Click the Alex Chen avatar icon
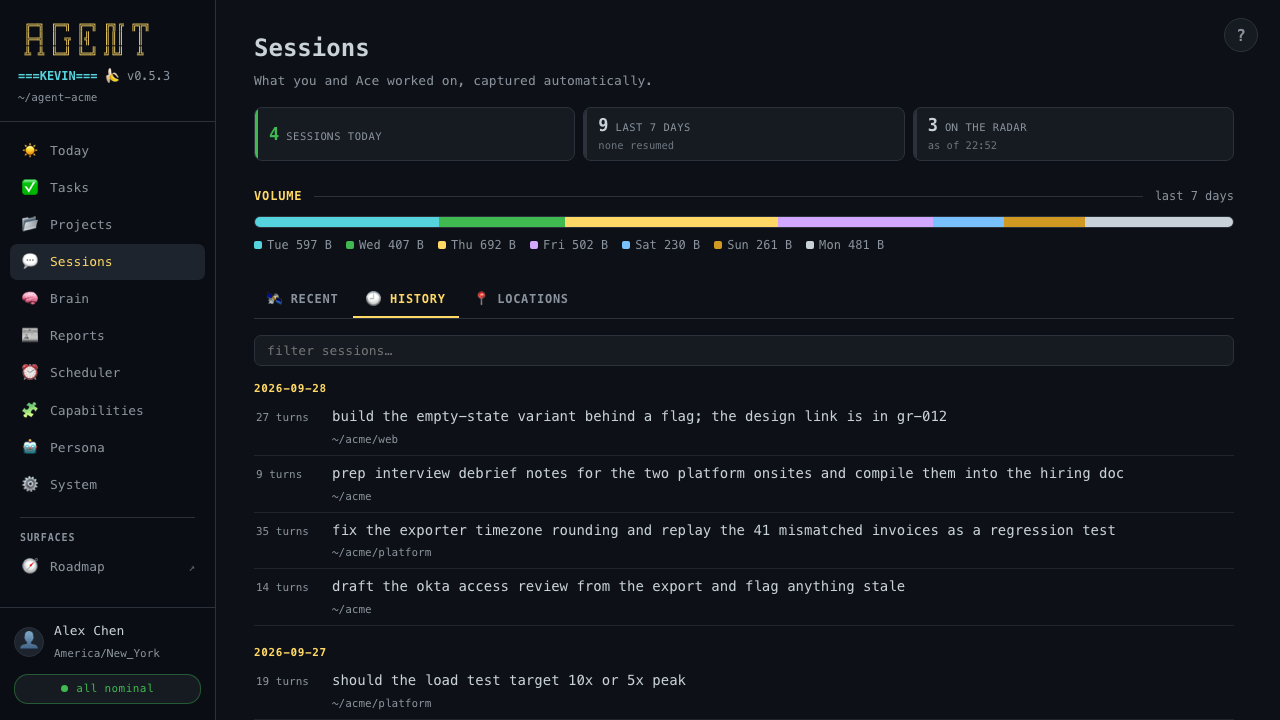Screen dimensions: 1280x720 click(29, 642)
